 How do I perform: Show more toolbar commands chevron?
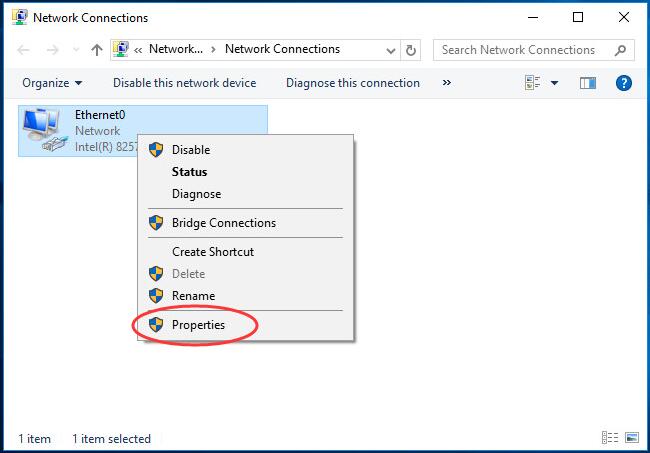[446, 82]
